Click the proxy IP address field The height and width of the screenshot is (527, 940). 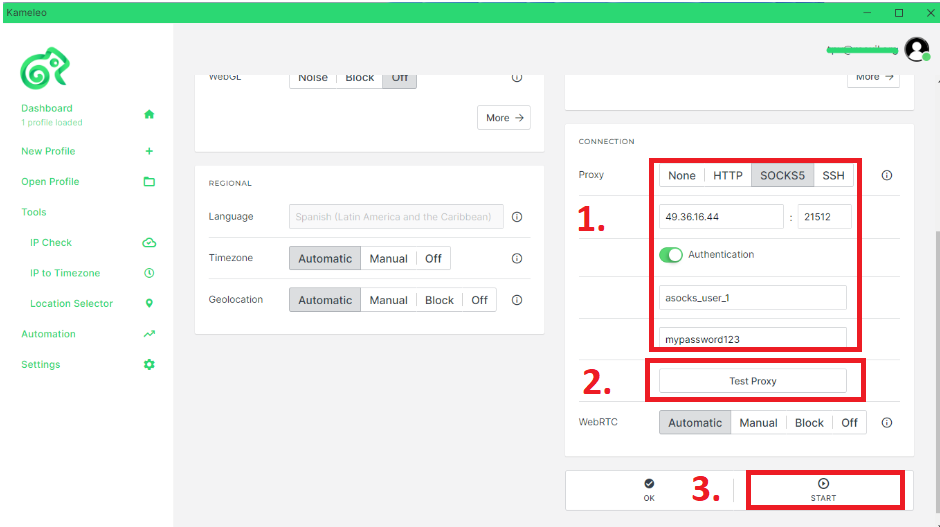coord(721,216)
